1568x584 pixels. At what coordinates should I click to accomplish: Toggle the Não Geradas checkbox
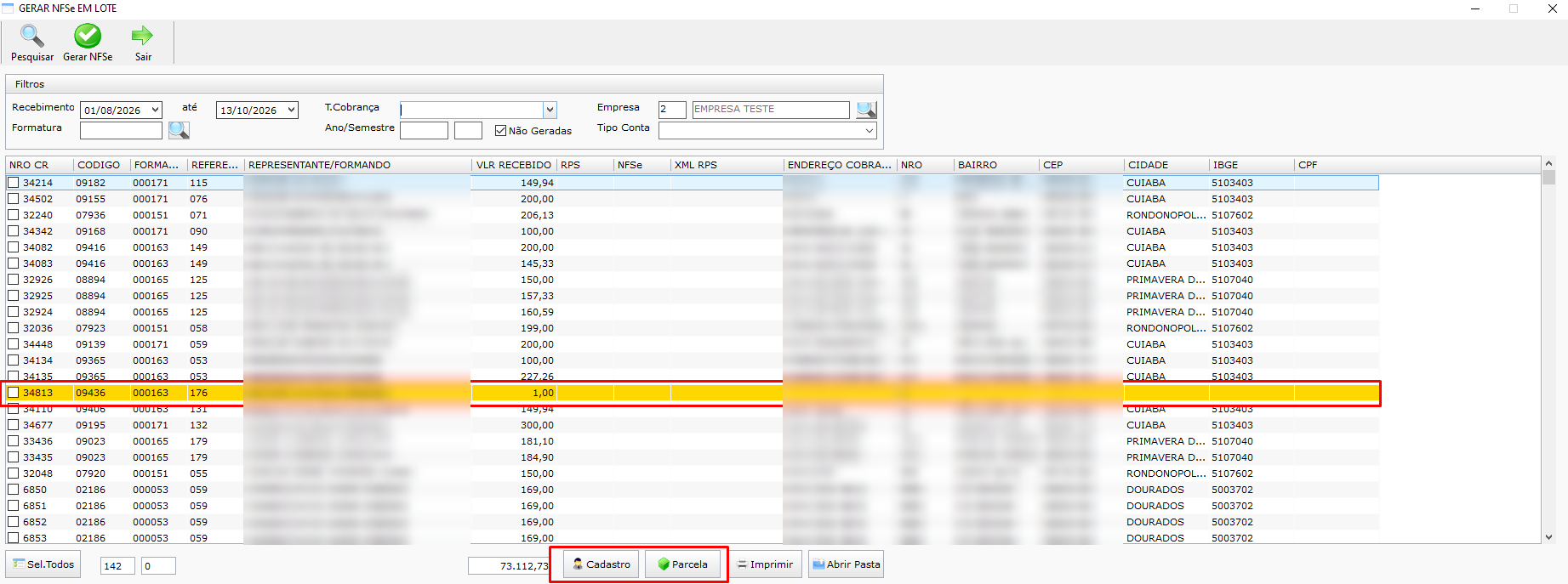click(x=501, y=131)
